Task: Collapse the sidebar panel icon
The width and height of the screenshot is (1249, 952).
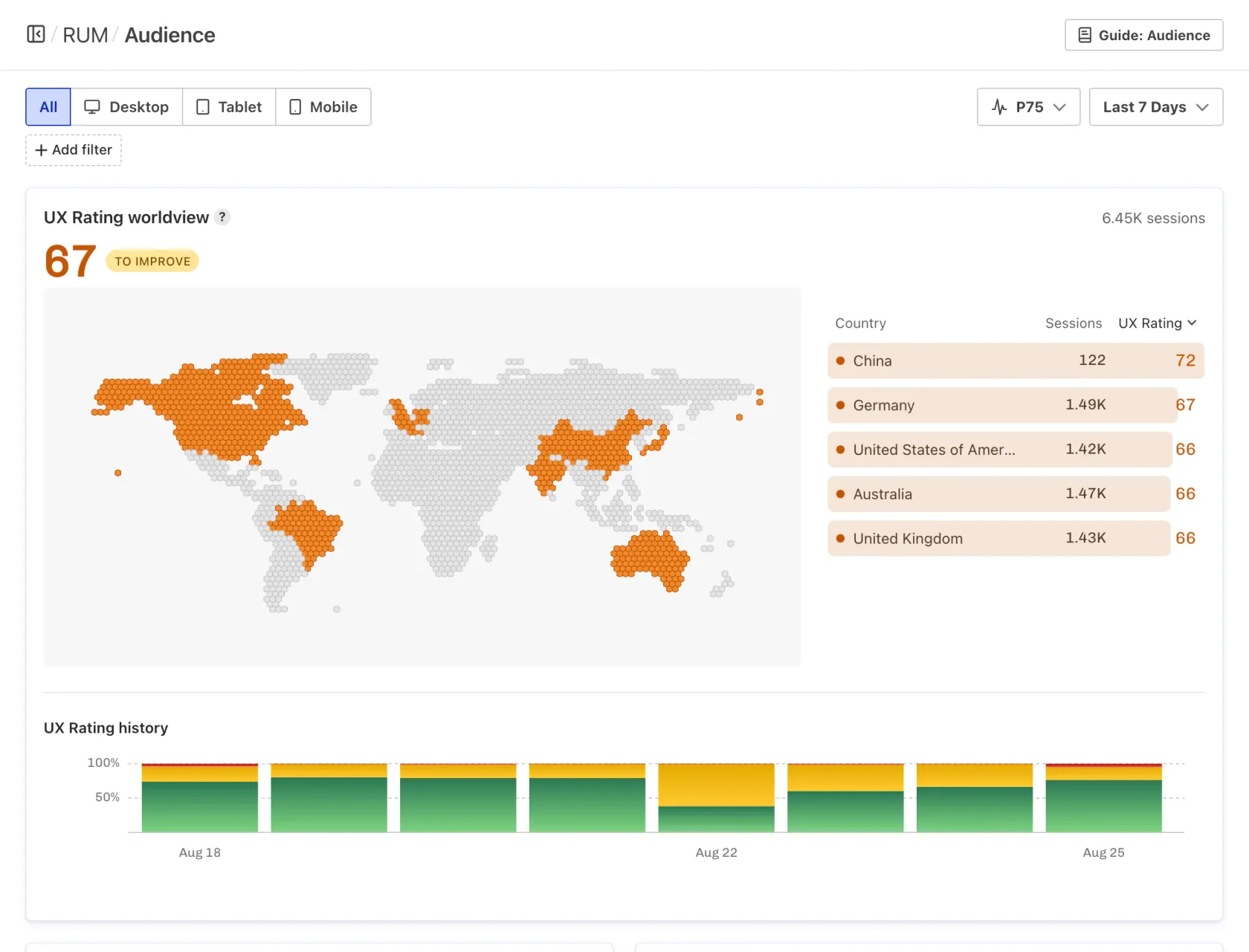Action: pos(36,34)
